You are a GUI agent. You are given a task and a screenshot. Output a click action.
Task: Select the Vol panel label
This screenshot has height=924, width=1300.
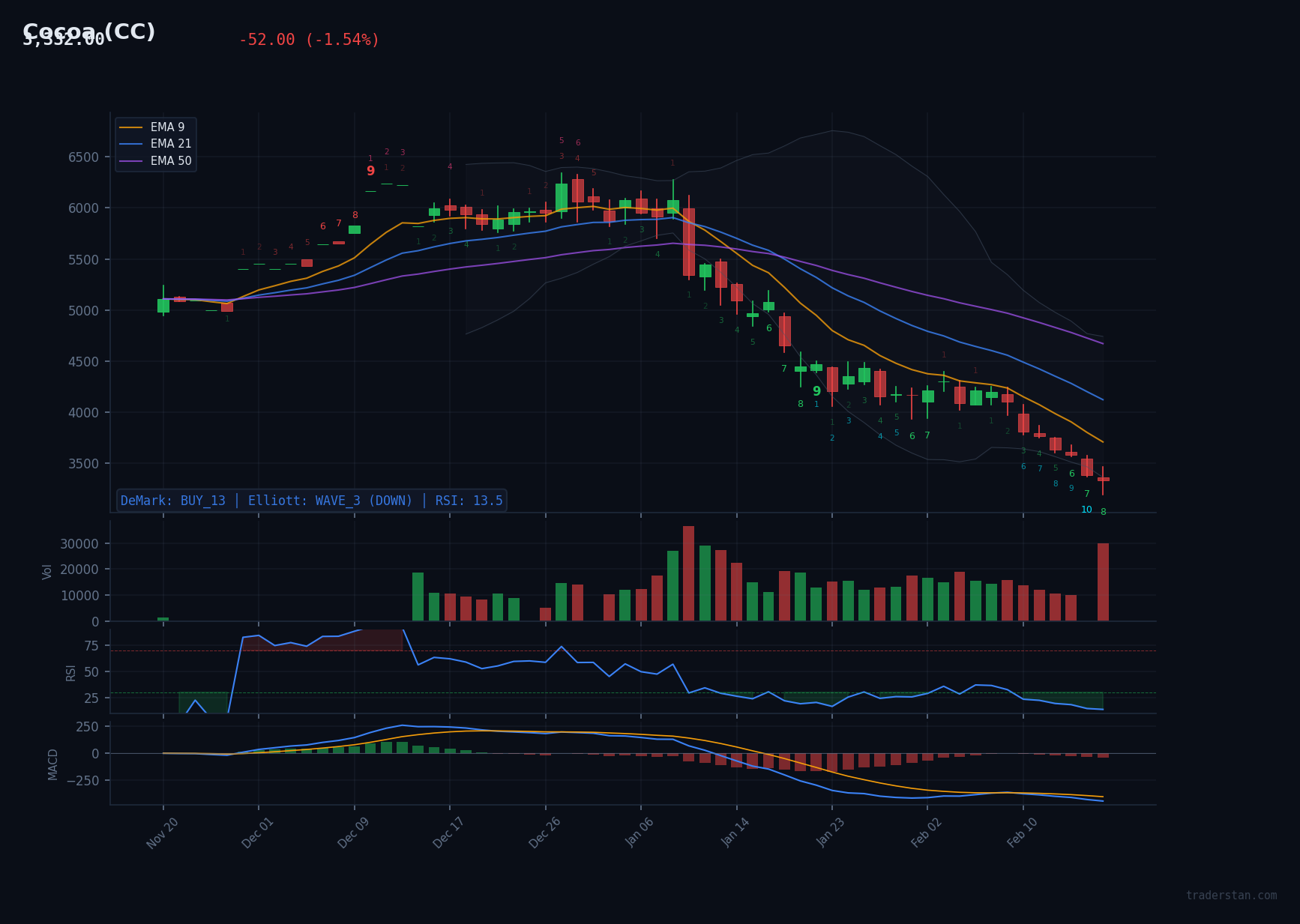tap(46, 573)
